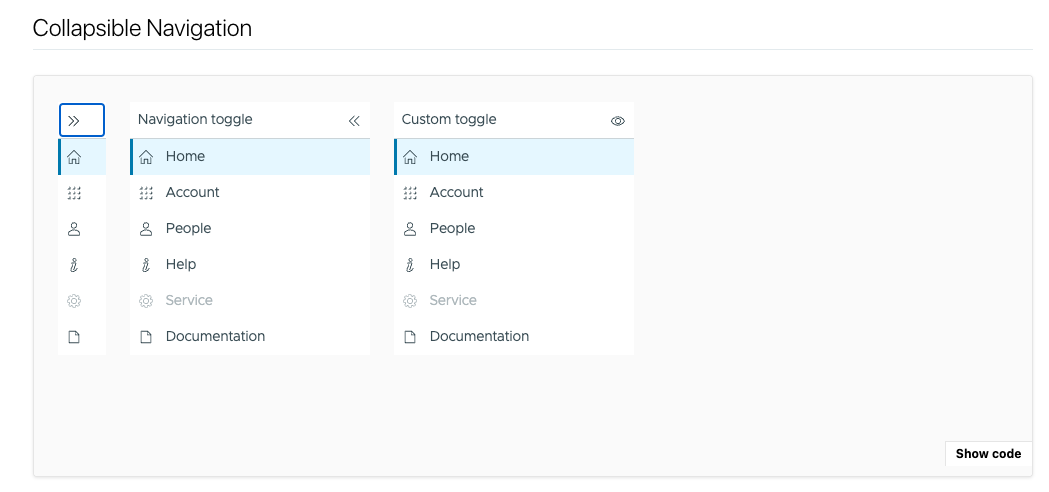Click the file icon beside Documentation in Custom toggle
Viewport: 1049px width, 492px height.
[x=409, y=337]
